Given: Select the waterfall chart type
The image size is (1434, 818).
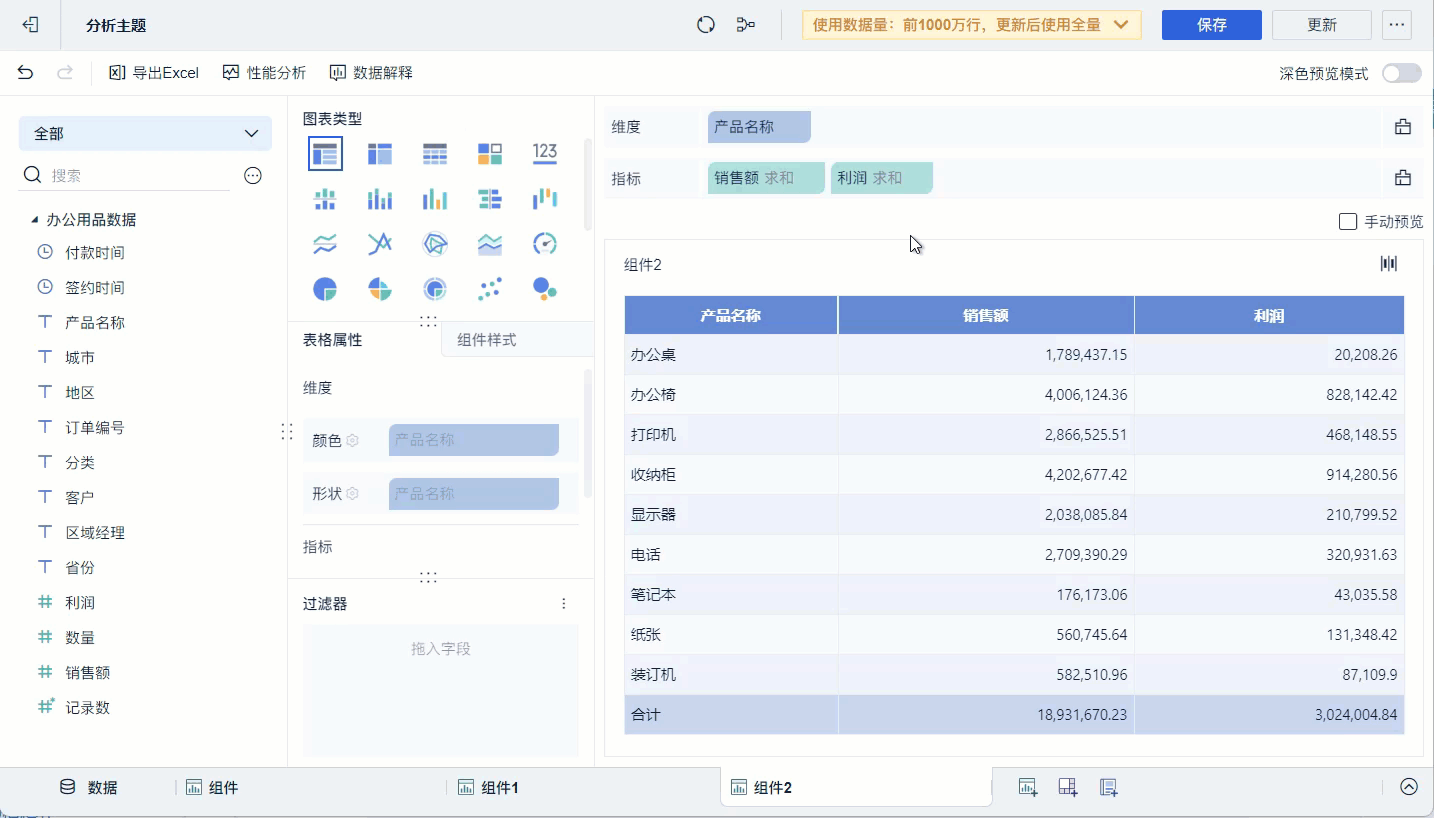Looking at the screenshot, I should [x=545, y=199].
